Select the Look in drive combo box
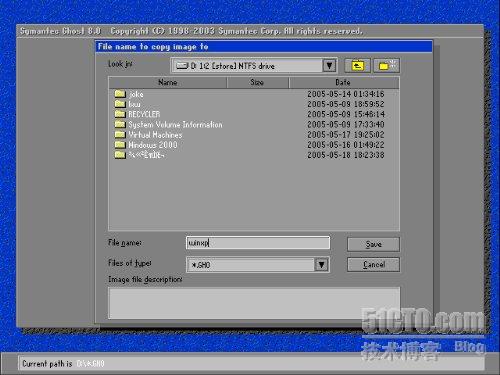Screen dimensions: 500x375 coord(254,65)
